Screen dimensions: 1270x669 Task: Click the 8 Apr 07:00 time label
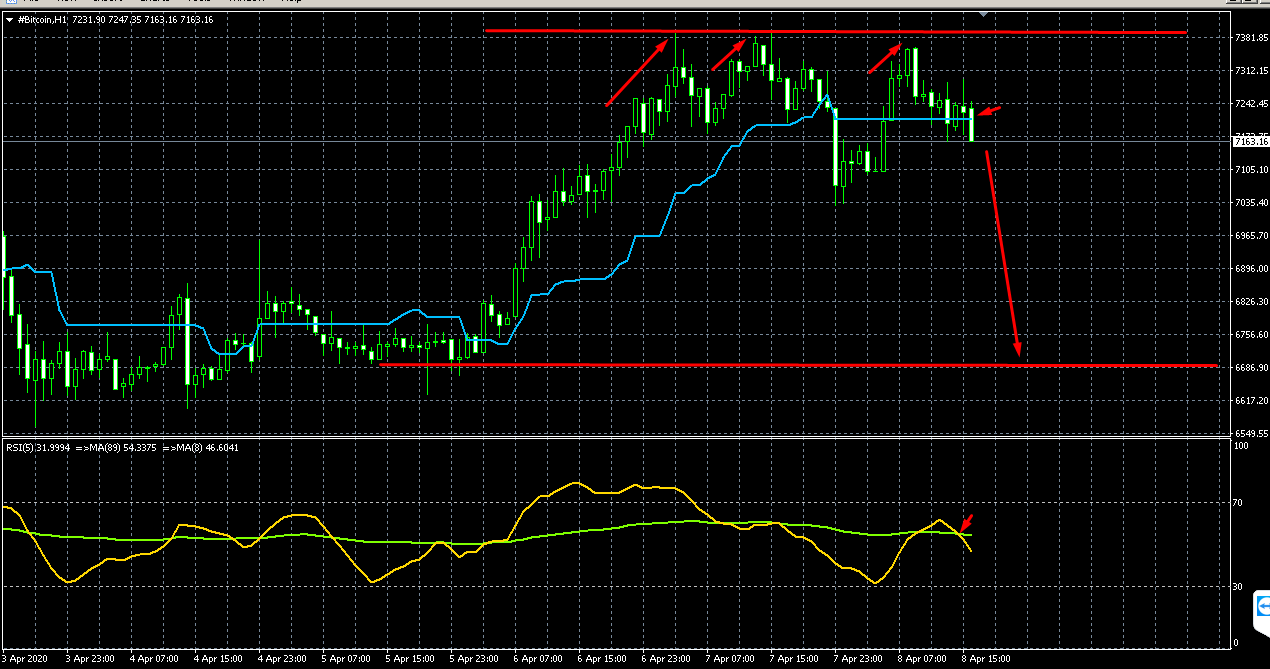pyautogui.click(x=920, y=660)
